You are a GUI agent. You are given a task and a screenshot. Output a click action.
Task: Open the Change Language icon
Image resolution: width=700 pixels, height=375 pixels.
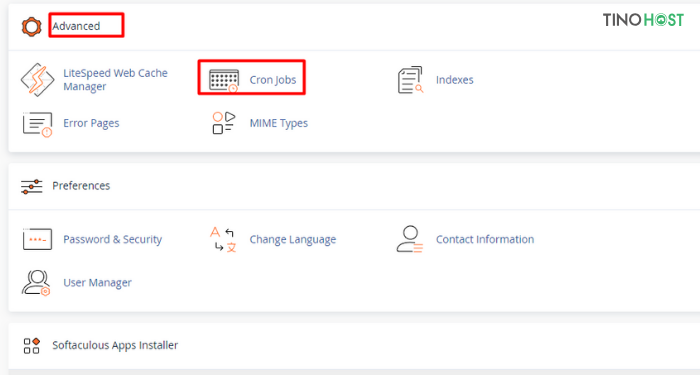point(223,240)
